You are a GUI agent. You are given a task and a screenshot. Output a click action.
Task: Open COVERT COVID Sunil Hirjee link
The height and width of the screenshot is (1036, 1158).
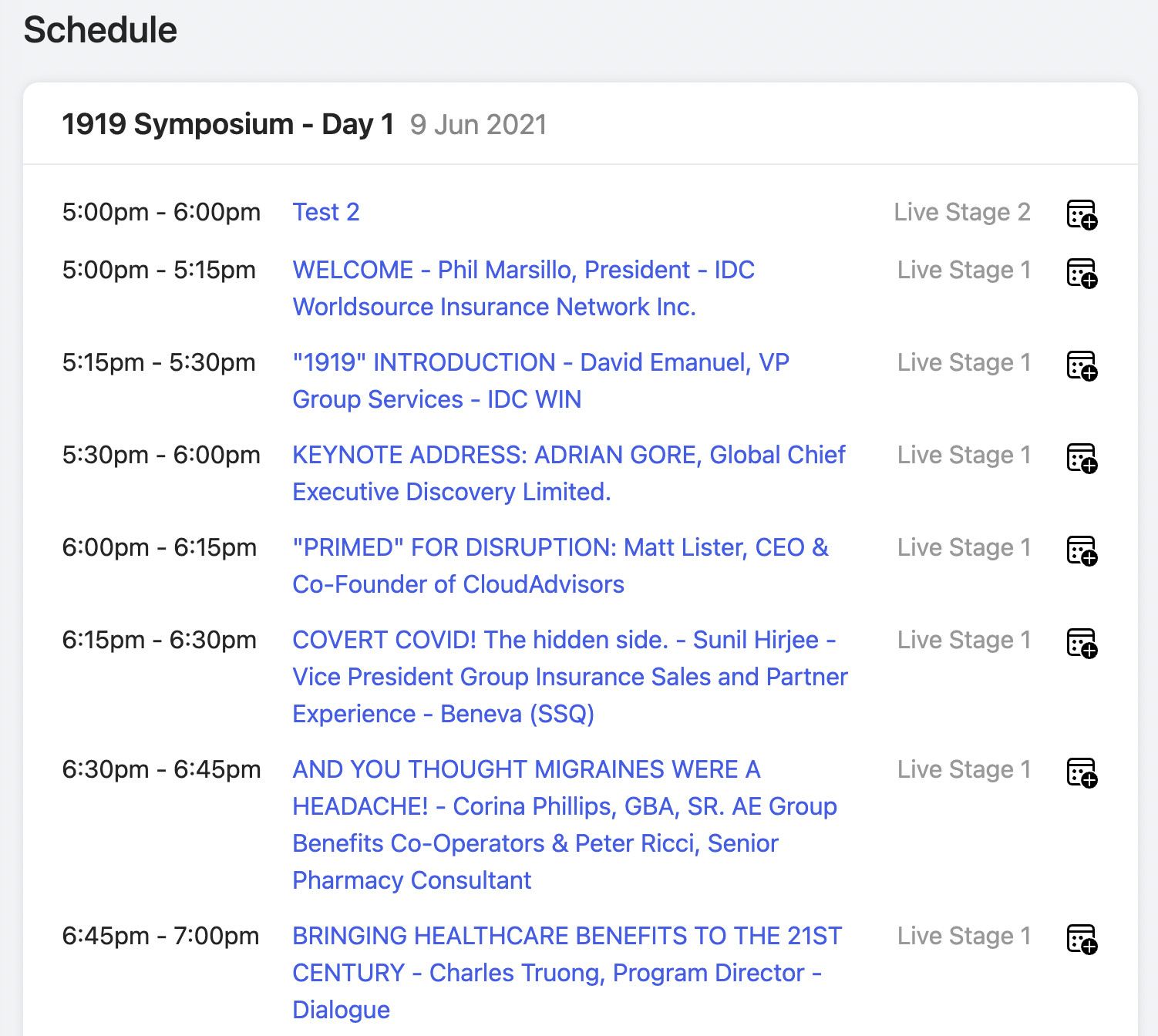(x=570, y=677)
